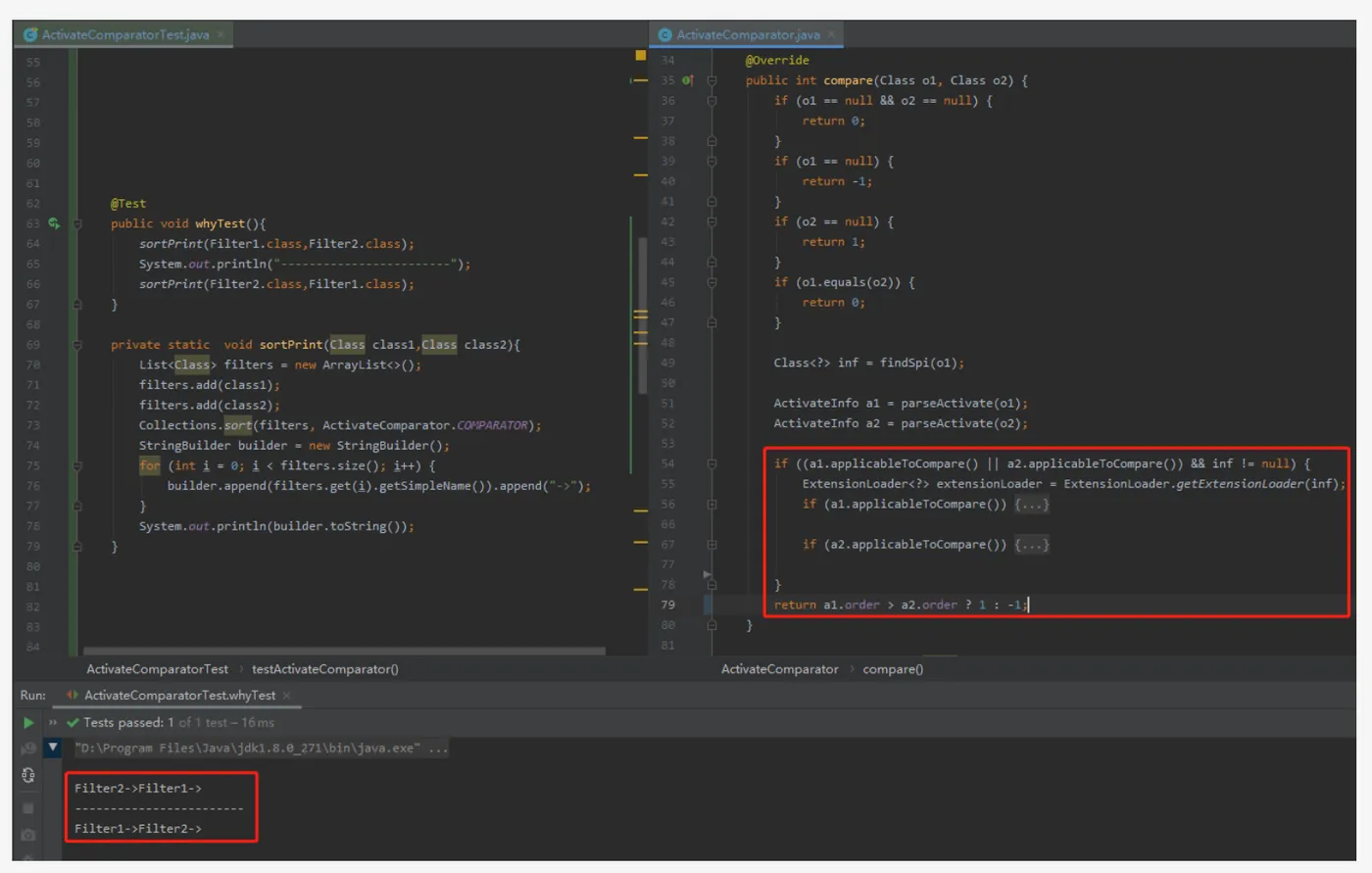Screen dimensions: 1372x873
Task: Expand folded braces after a2.applicableToCompare()
Action: coord(1032,545)
